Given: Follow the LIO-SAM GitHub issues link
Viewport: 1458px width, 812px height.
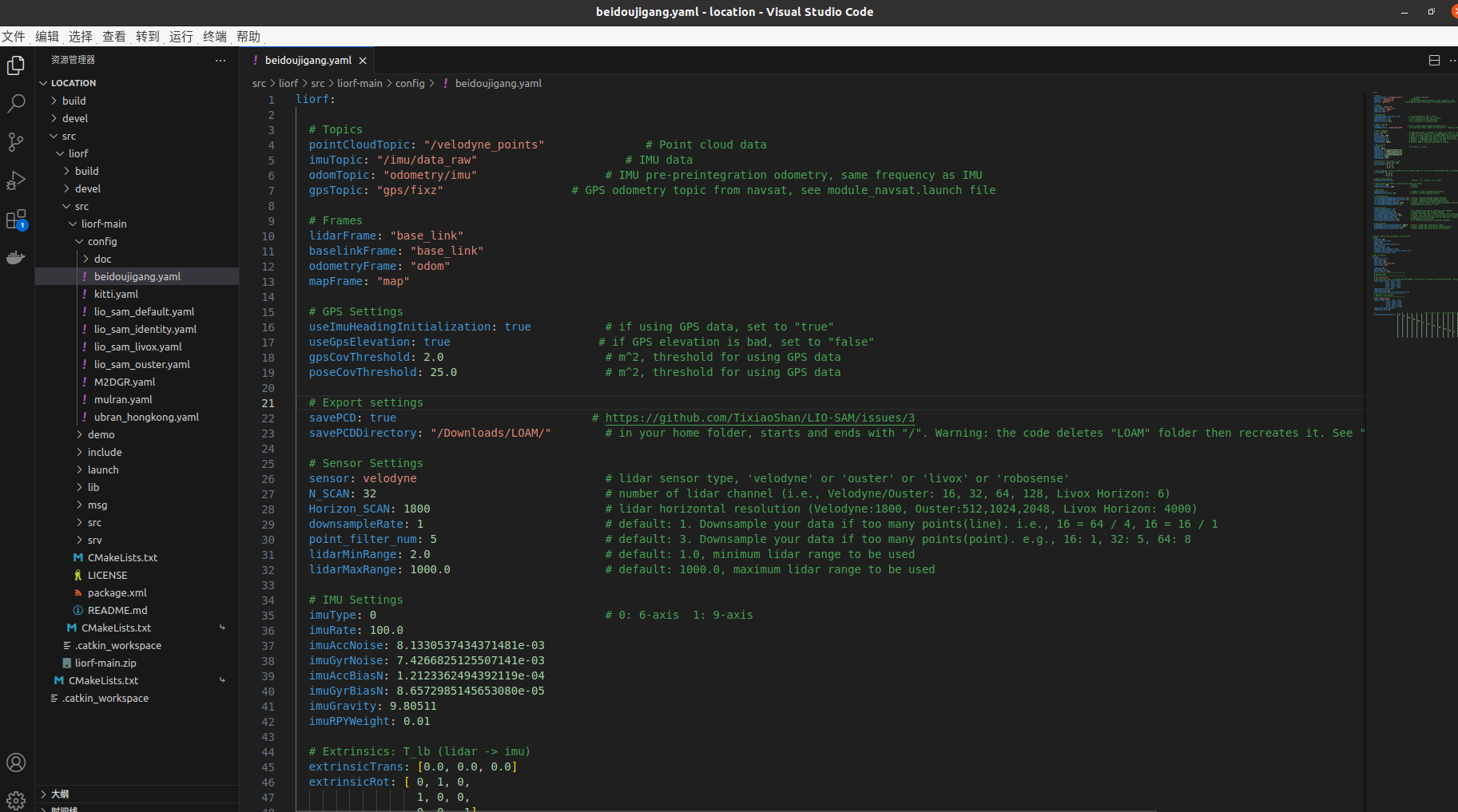Looking at the screenshot, I should (x=759, y=418).
